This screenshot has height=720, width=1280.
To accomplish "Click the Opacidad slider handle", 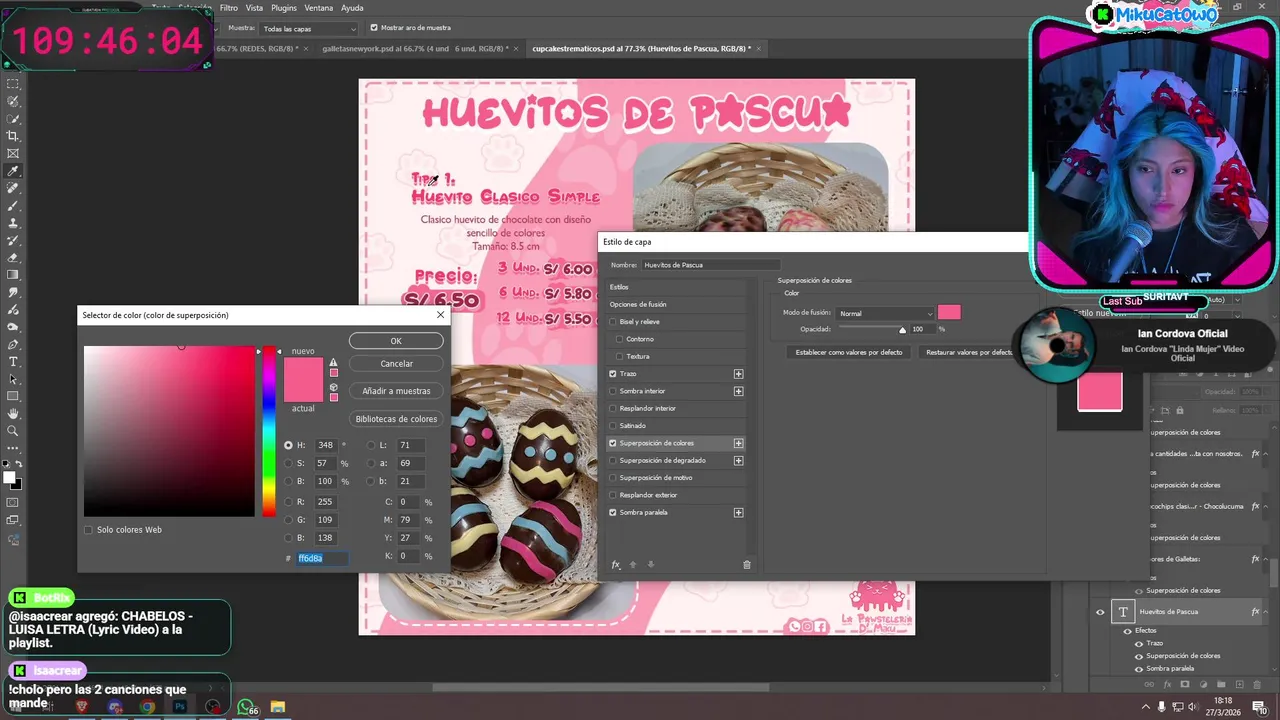I will click(903, 330).
